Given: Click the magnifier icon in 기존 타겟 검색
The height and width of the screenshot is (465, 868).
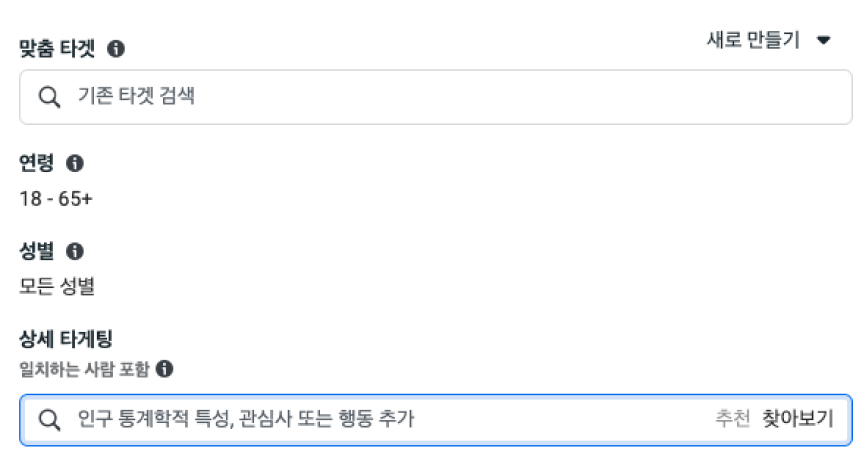Looking at the screenshot, I should pos(49,97).
